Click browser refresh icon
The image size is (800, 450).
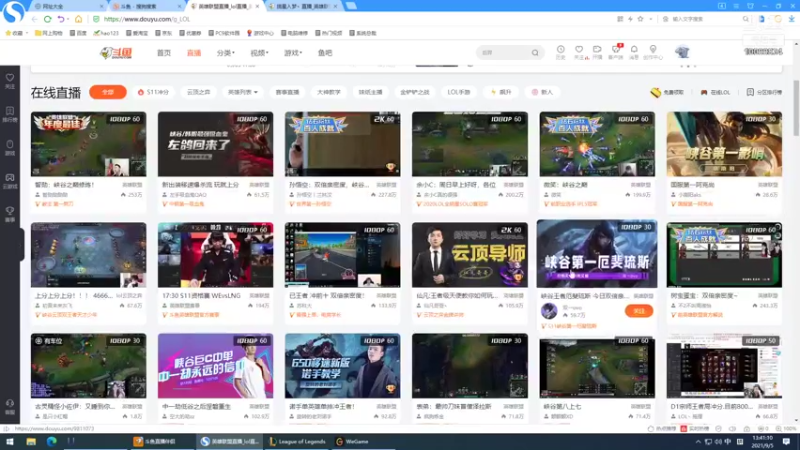(47, 19)
